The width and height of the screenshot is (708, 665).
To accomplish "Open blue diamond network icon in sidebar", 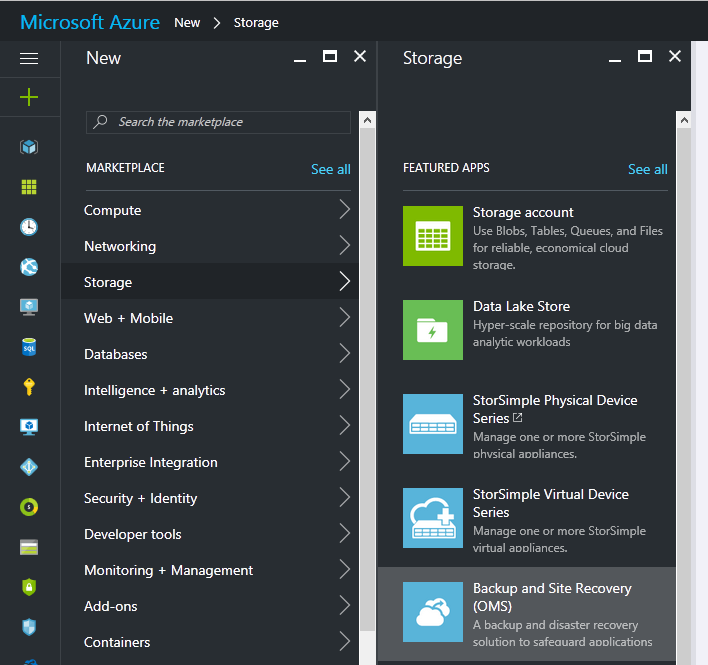I will pyautogui.click(x=29, y=467).
